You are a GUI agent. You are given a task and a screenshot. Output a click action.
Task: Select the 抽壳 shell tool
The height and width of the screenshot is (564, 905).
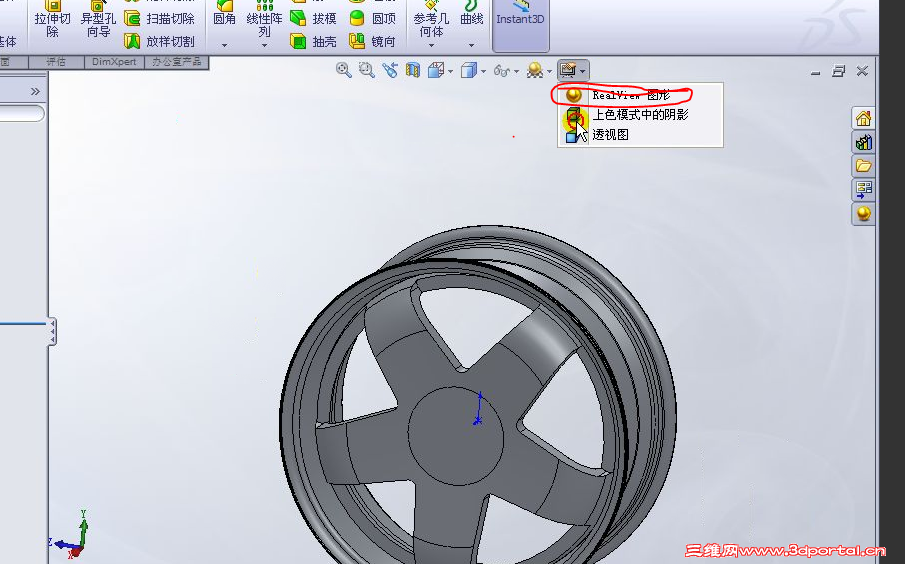tap(313, 41)
